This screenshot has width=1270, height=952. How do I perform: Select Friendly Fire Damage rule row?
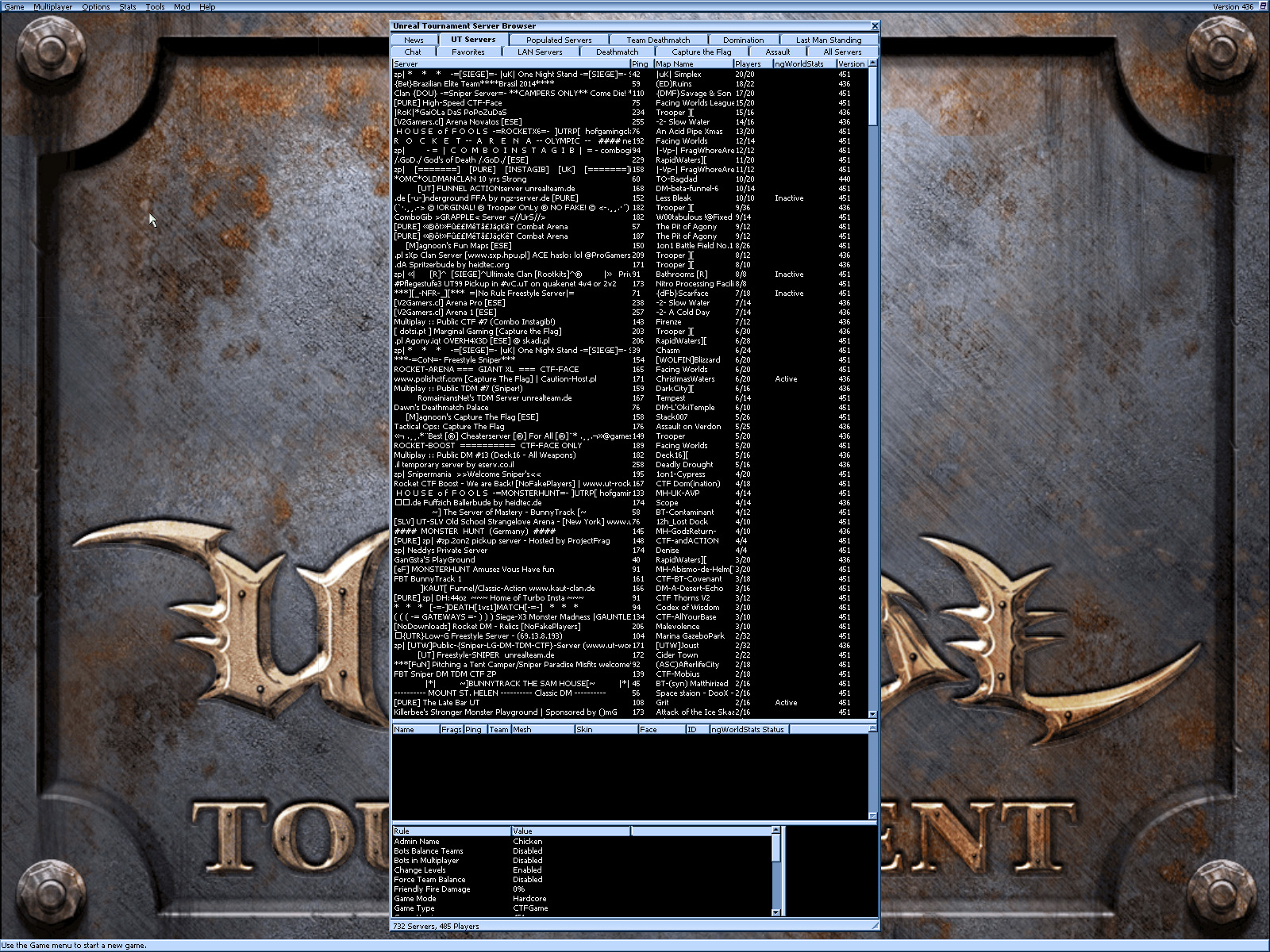[582, 889]
